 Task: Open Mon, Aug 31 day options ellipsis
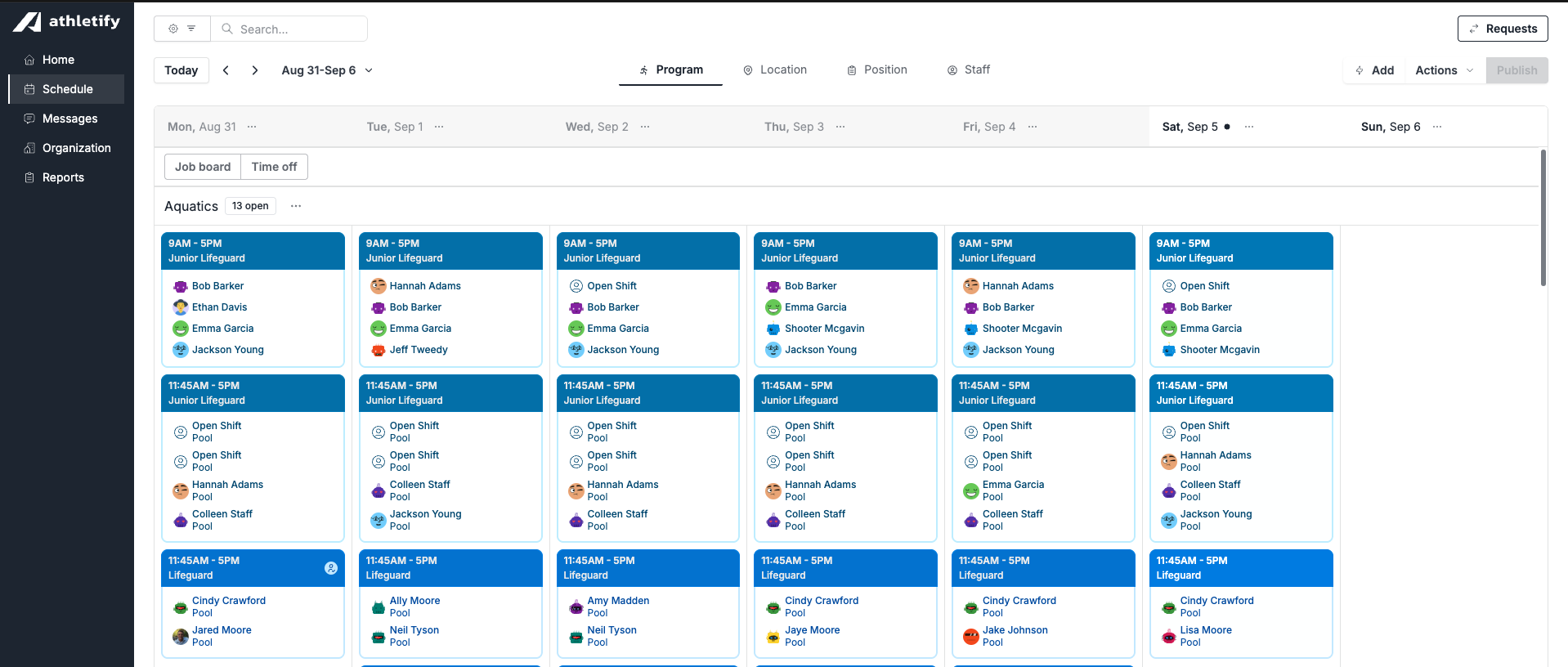click(x=252, y=127)
